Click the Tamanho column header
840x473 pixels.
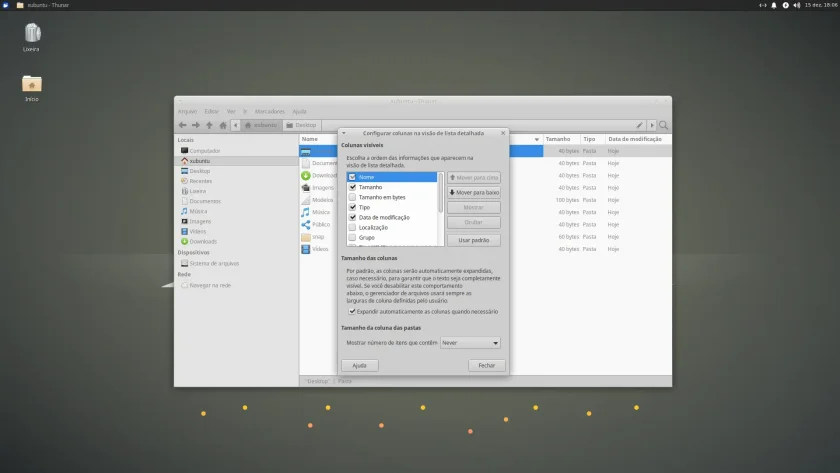tap(562, 139)
